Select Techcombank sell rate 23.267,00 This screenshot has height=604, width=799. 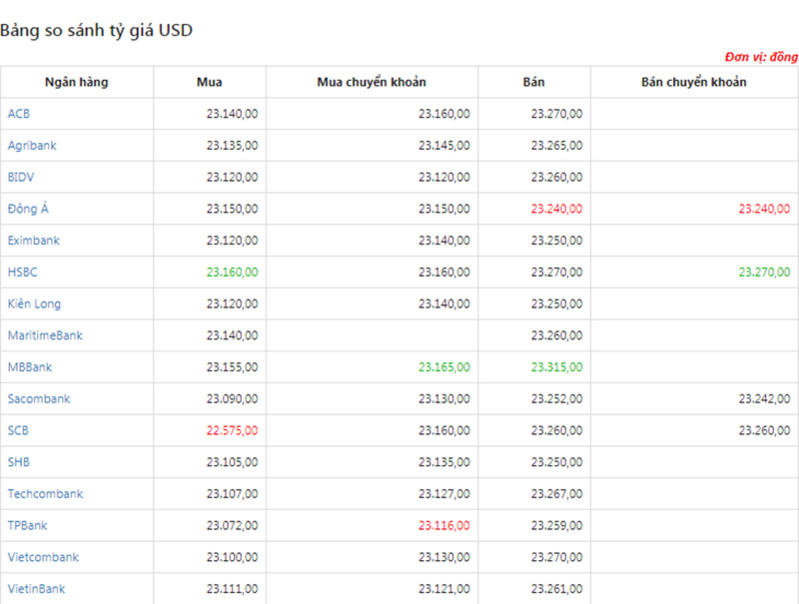coord(556,493)
